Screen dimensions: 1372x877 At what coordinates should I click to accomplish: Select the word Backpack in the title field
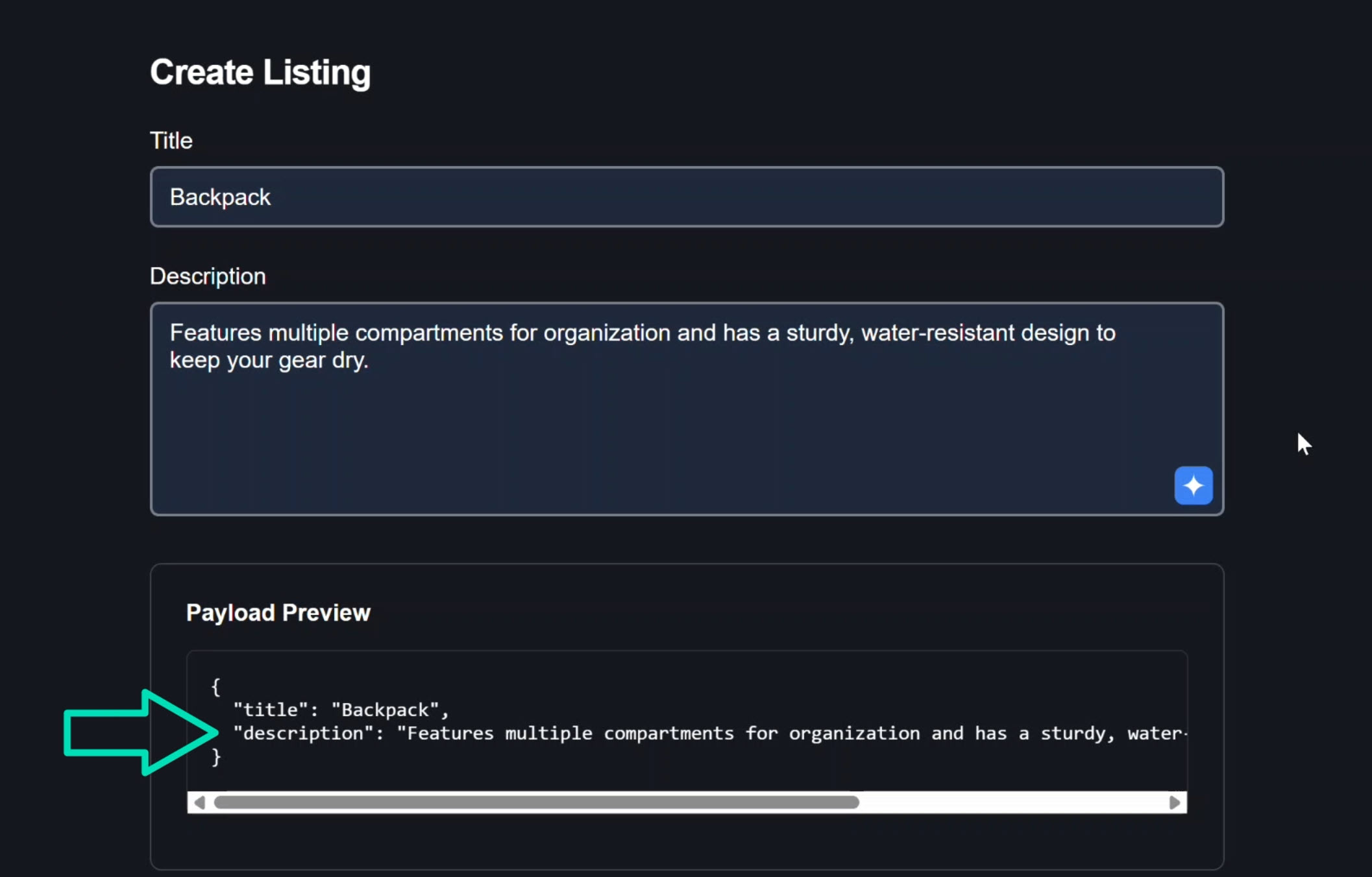click(x=220, y=197)
